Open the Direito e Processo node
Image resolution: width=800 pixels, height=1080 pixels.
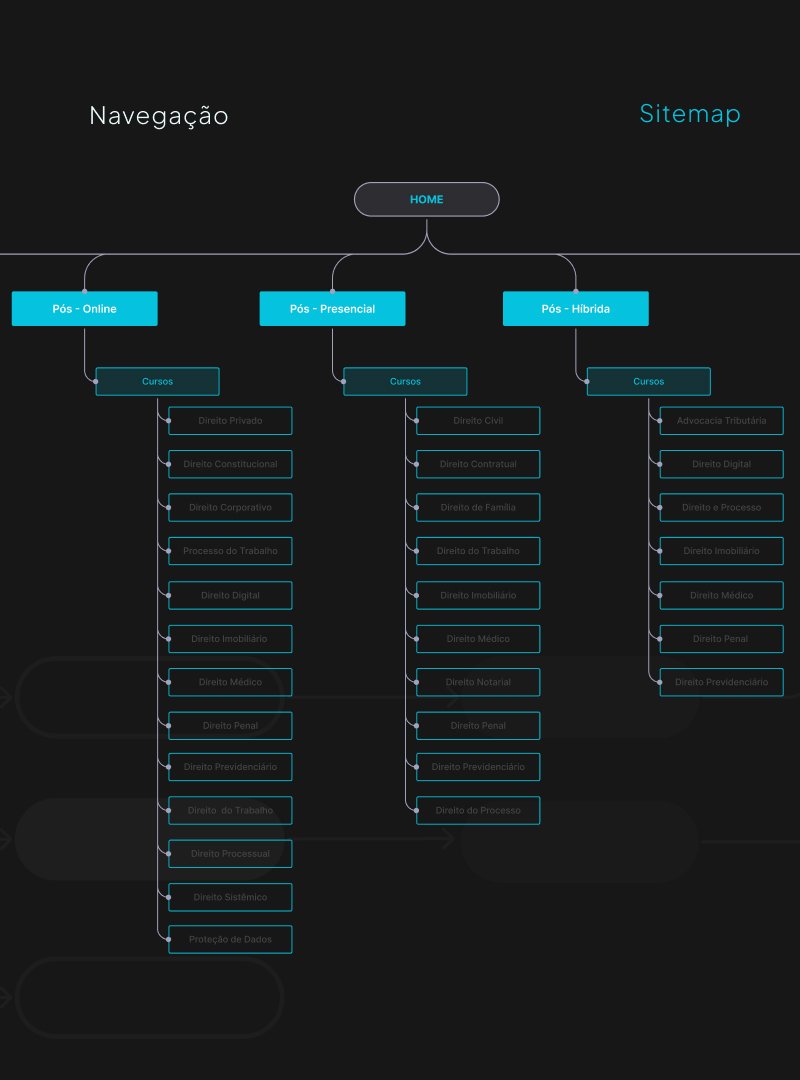(721, 508)
